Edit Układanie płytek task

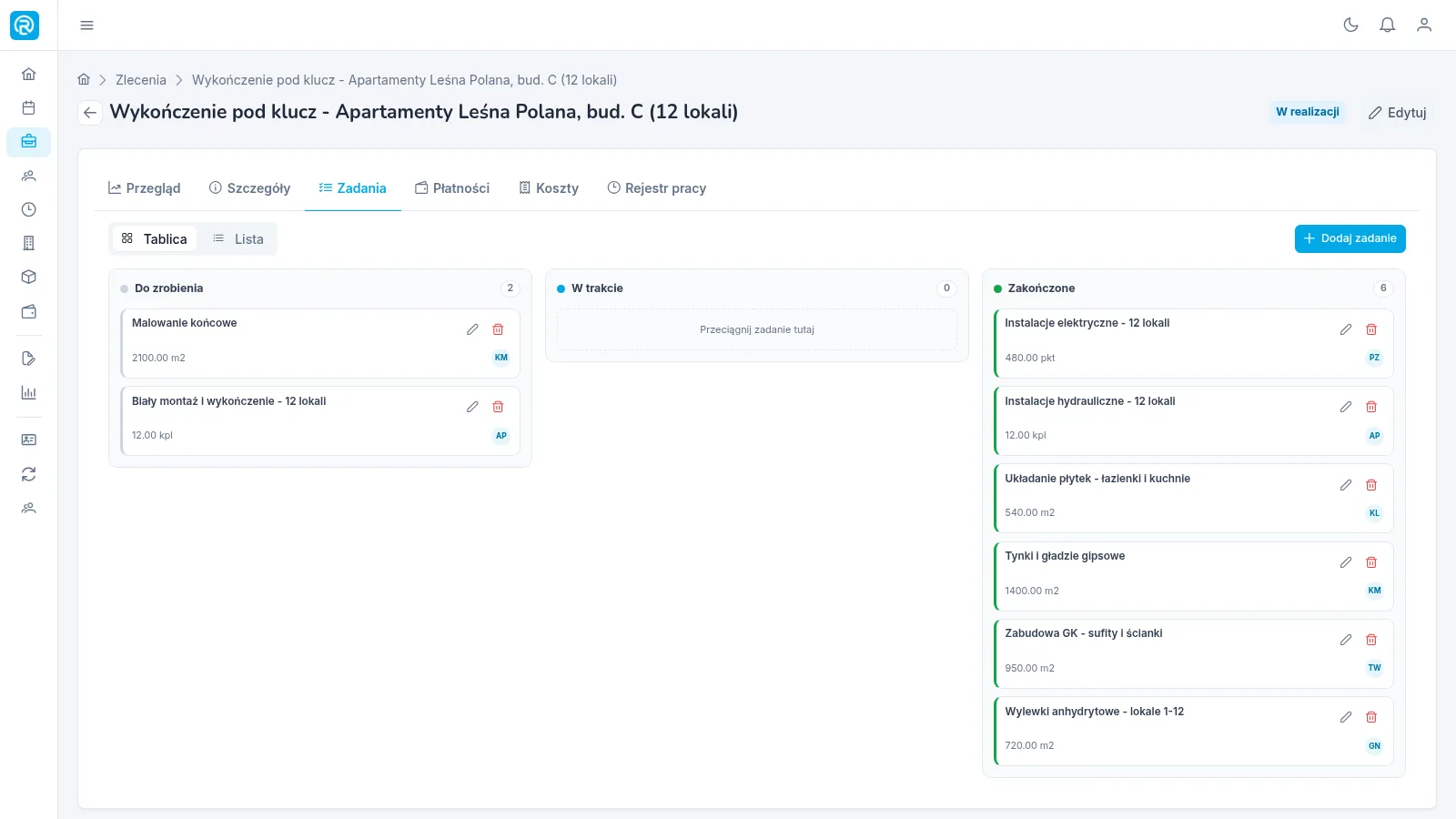point(1346,485)
